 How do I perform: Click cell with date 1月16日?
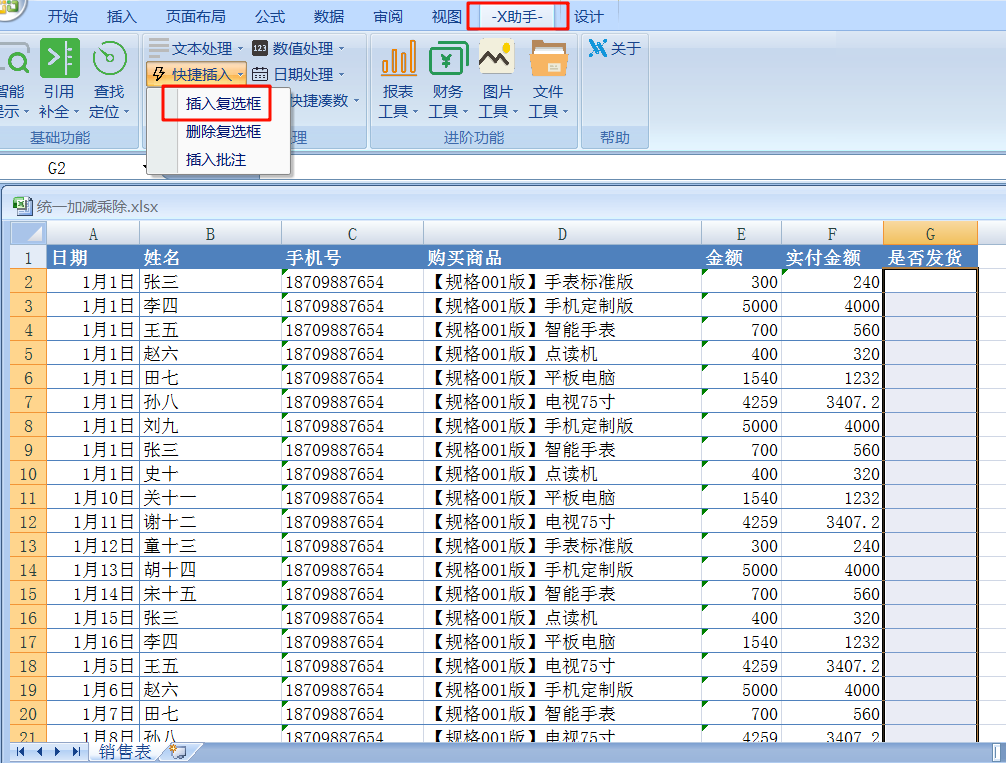point(93,642)
